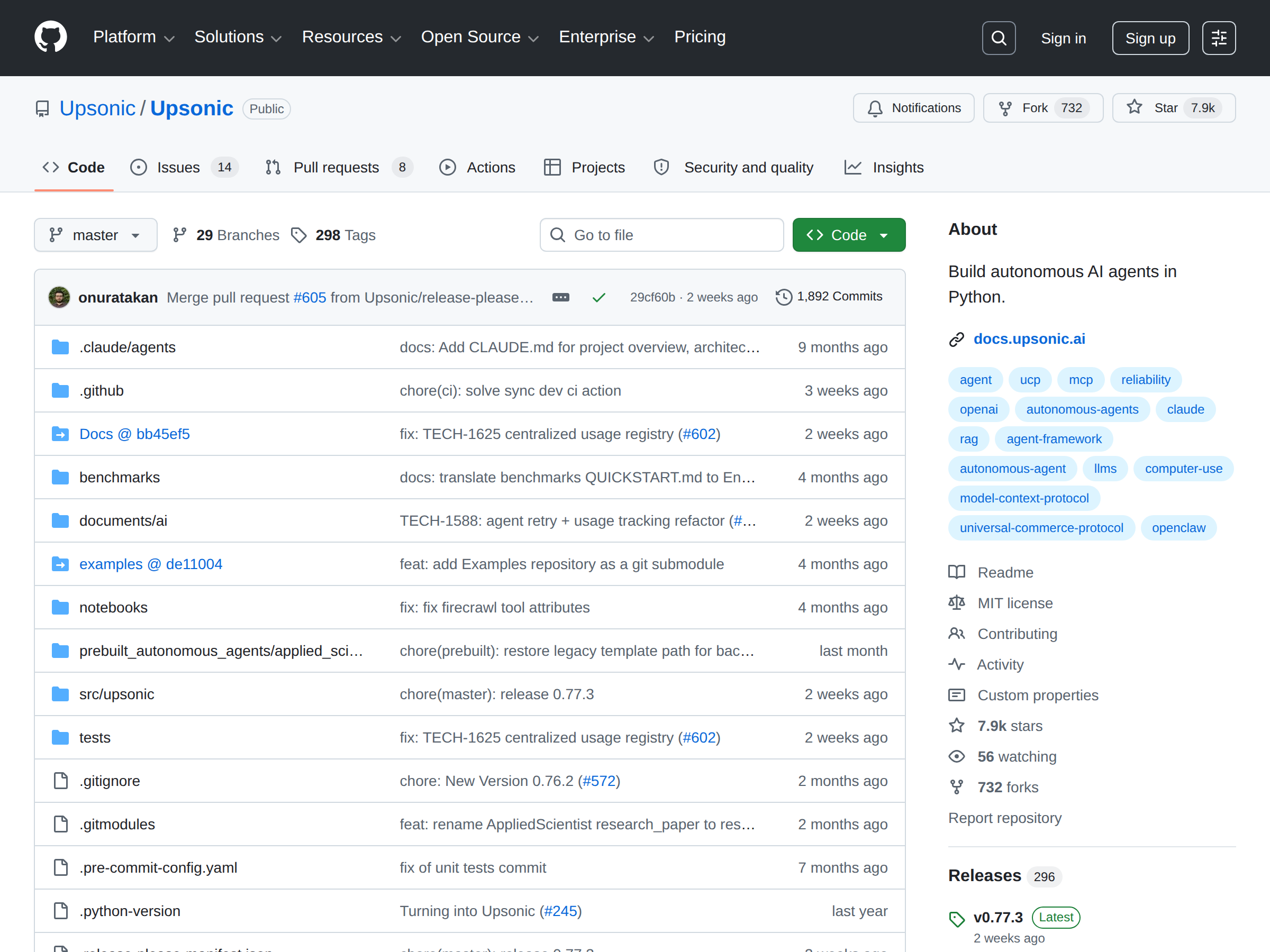Open the src/upsonic folder
Viewport: 1270px width, 952px height.
[x=116, y=694]
